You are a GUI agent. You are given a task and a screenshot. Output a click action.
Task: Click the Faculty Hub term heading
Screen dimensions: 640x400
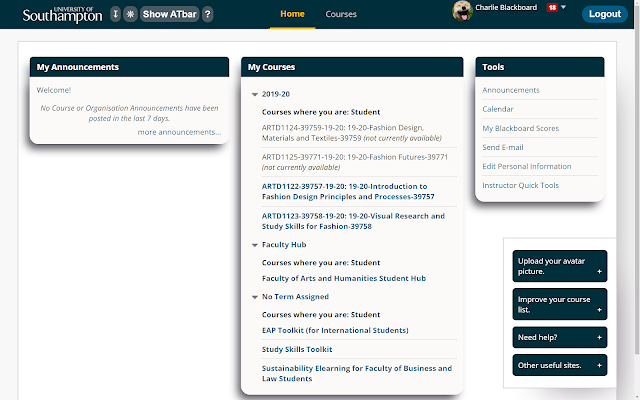(x=284, y=244)
